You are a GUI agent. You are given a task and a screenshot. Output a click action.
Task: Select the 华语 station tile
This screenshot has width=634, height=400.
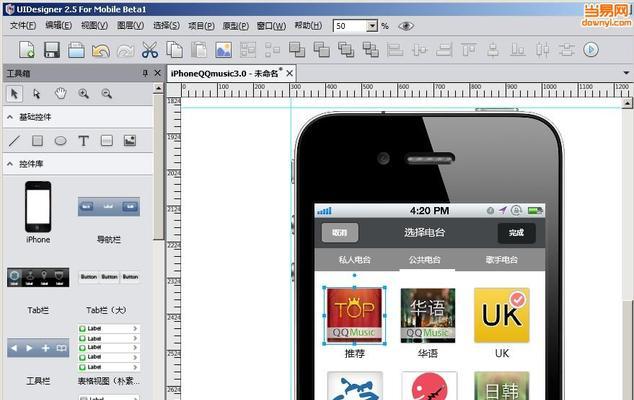click(428, 315)
